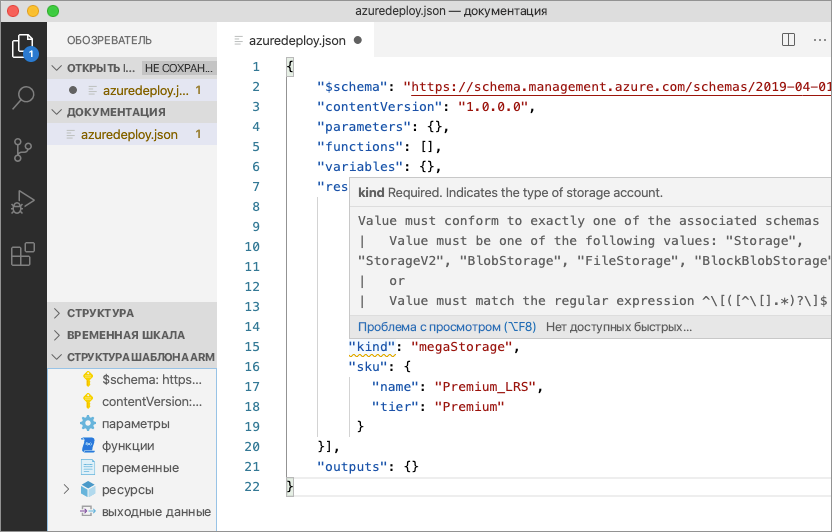Select contentVersion item in ARM outline
832x532 pixels.
(x=152, y=402)
